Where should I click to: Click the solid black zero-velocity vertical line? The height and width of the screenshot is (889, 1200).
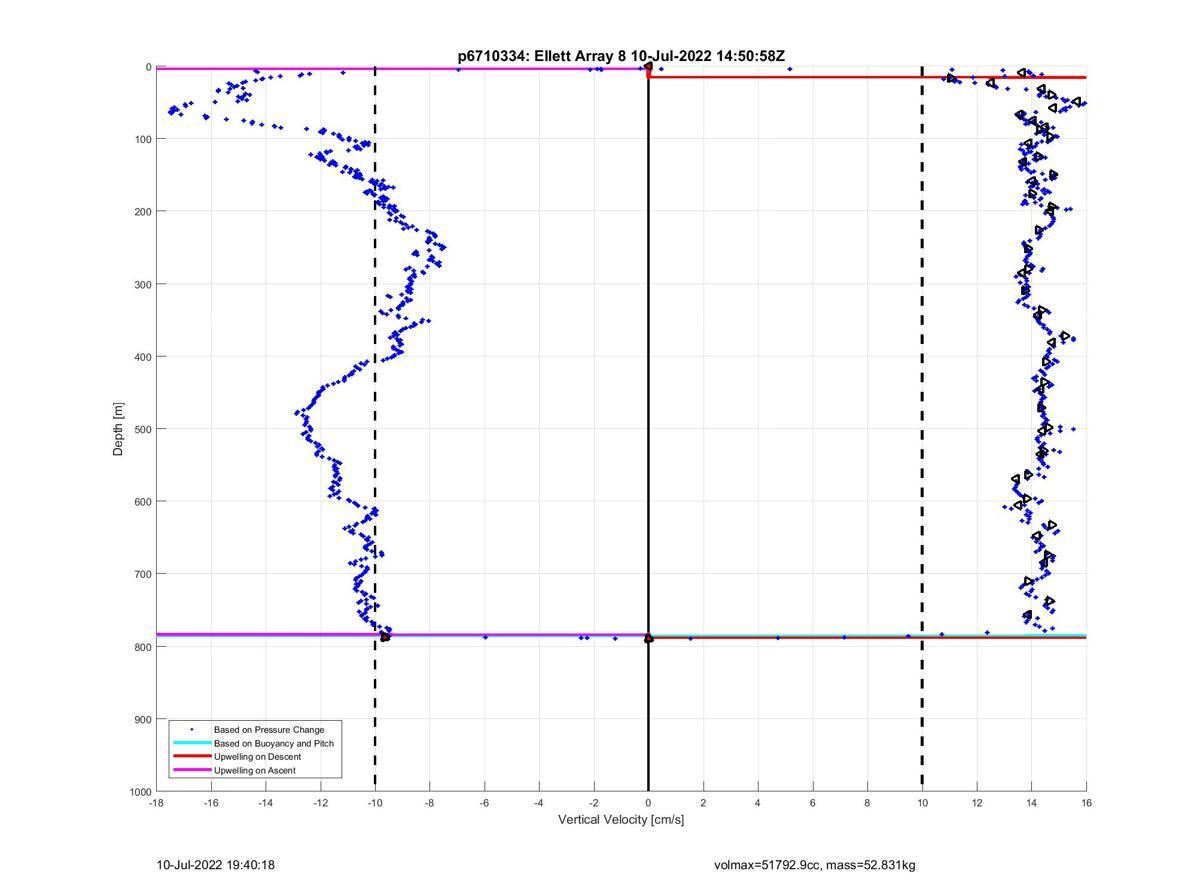pyautogui.click(x=649, y=429)
